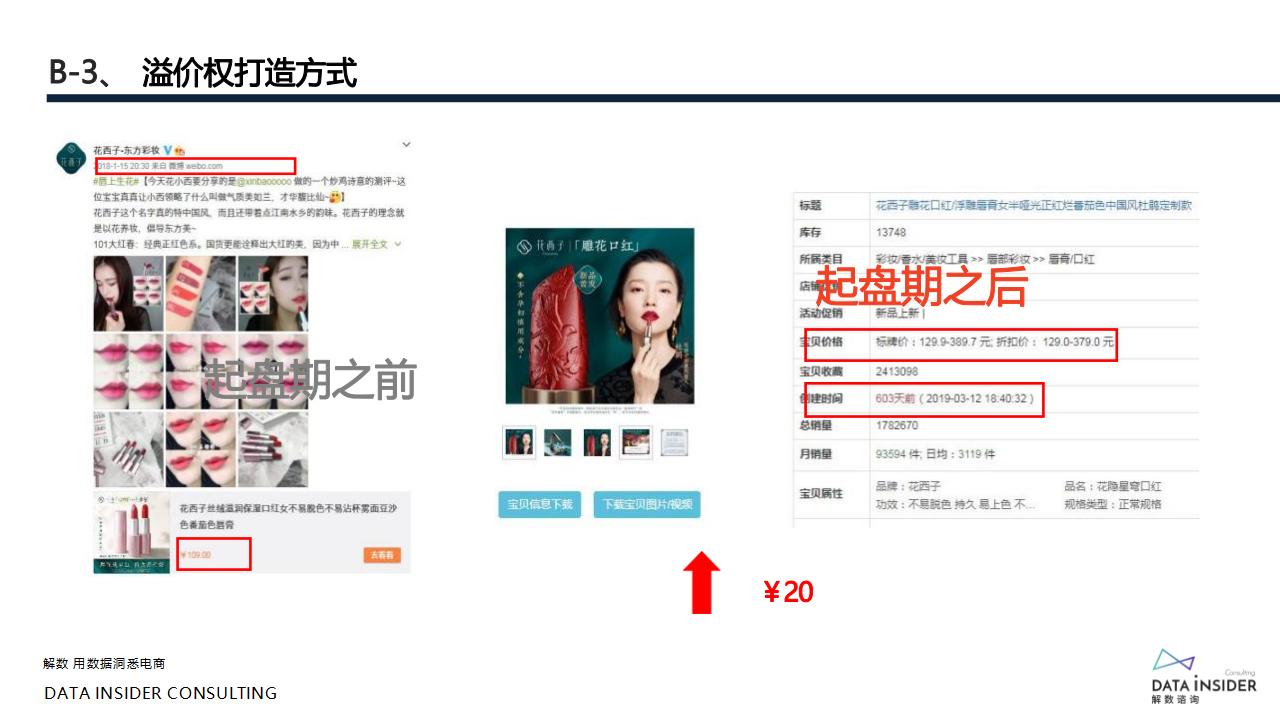Click the 宝贝属性 row label

click(x=821, y=494)
